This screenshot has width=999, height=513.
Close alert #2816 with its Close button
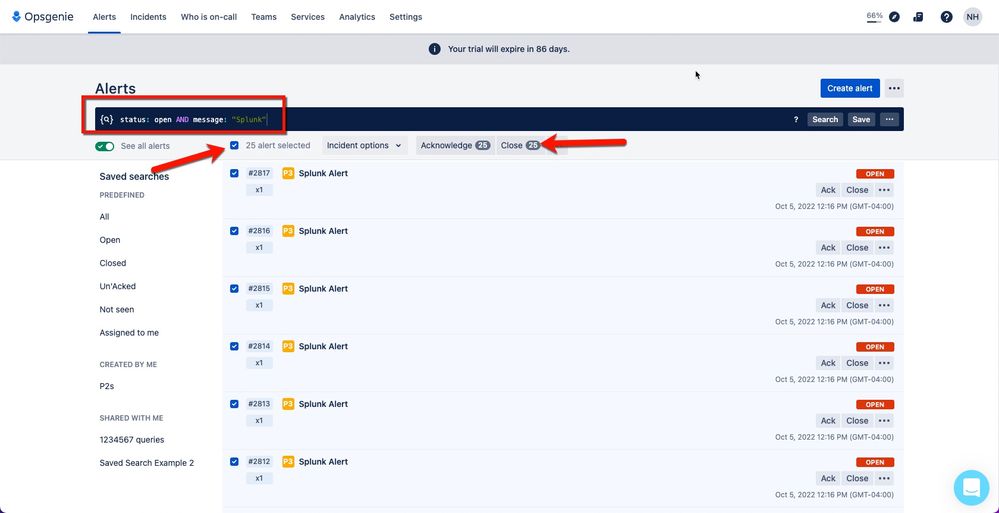[858, 247]
